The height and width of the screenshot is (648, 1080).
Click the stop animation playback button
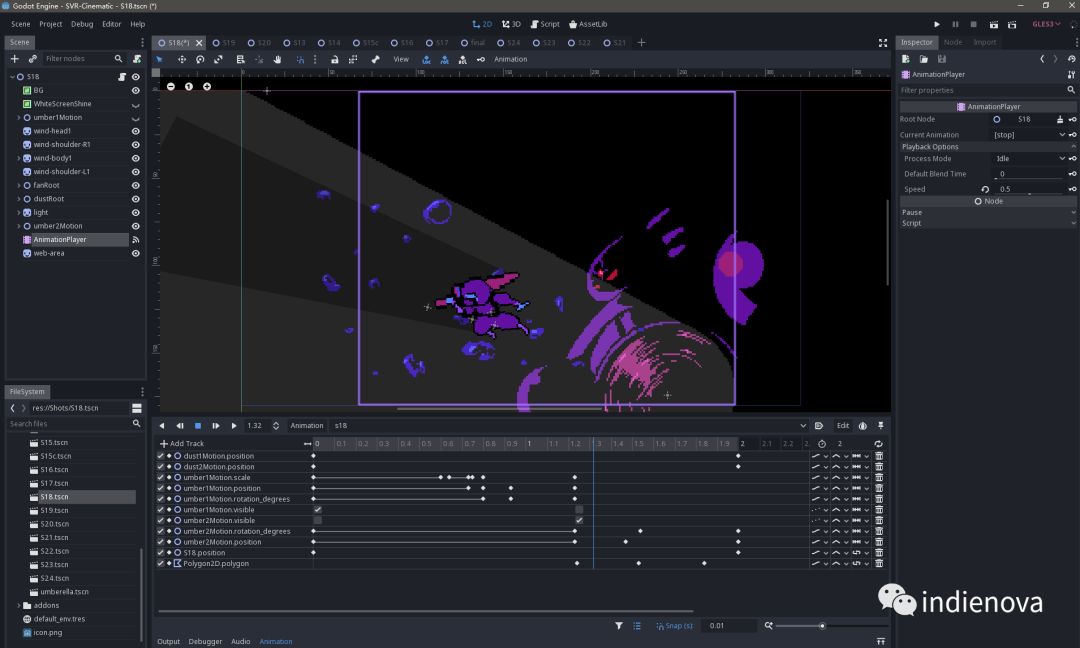click(x=198, y=426)
